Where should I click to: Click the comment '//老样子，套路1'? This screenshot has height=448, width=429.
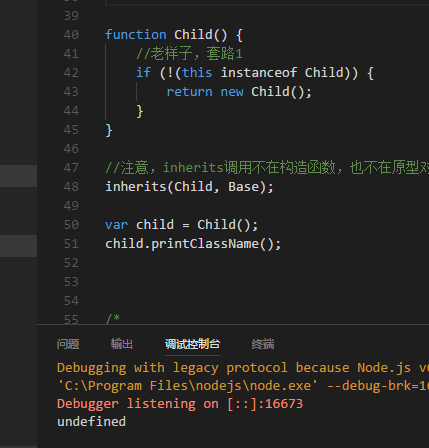[189, 54]
